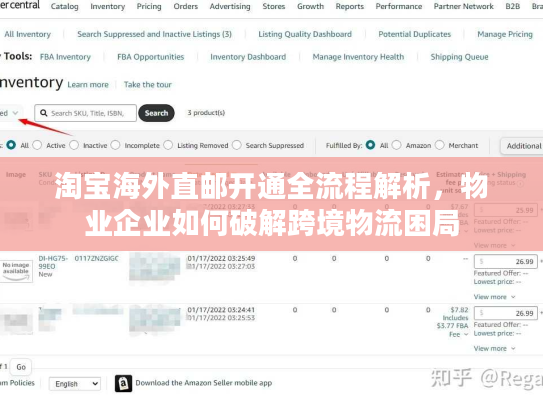Open Search Suppressed and Inactive Listings (3)
This screenshot has width=543, height=408.
pos(154,34)
